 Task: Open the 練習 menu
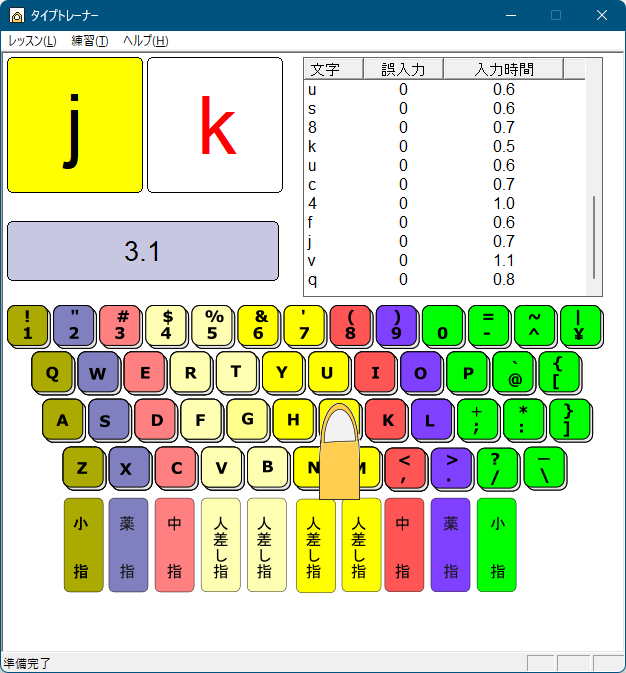click(x=90, y=41)
